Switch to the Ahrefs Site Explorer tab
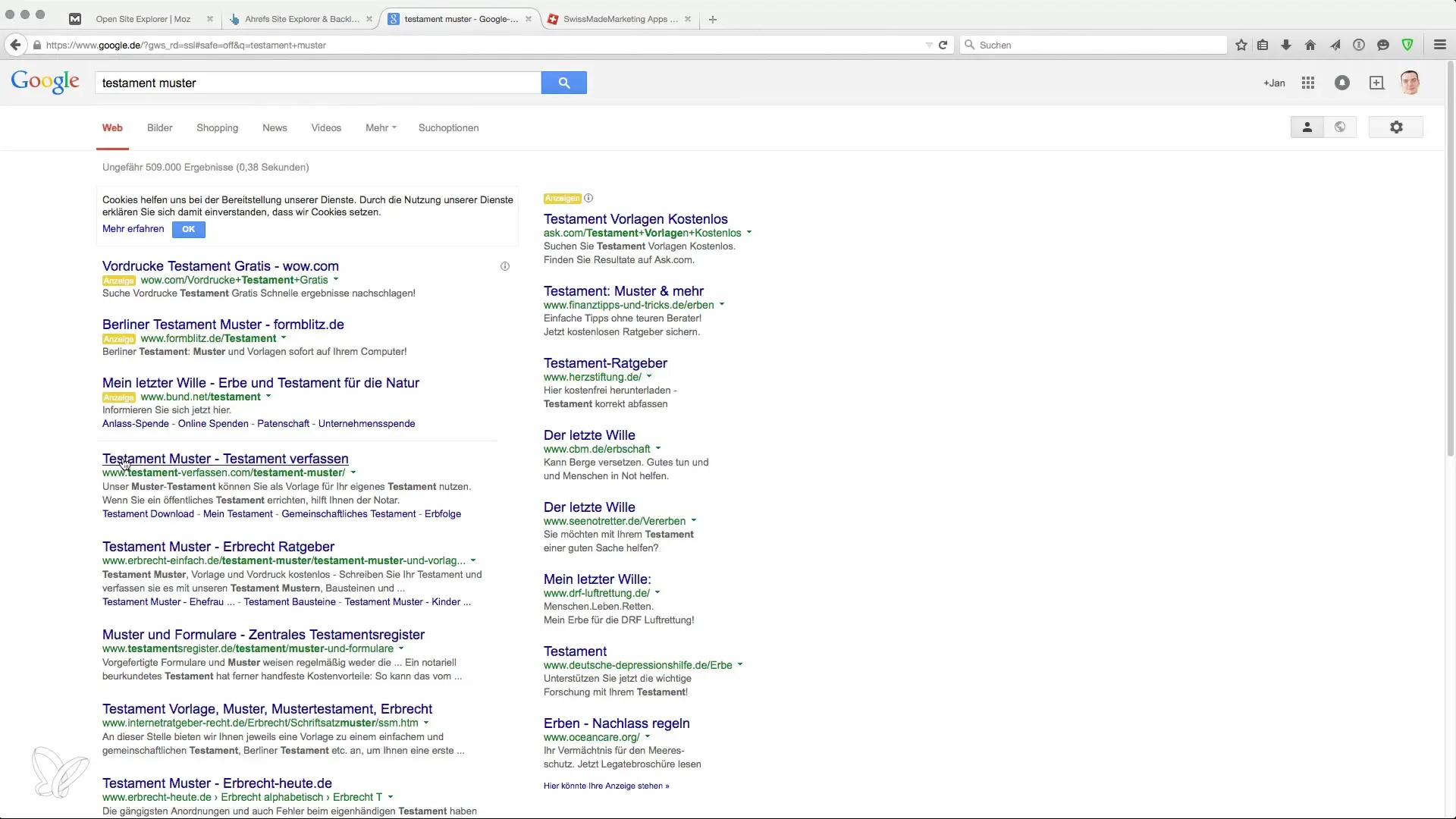Screen dimensions: 1456x819 coord(302,19)
